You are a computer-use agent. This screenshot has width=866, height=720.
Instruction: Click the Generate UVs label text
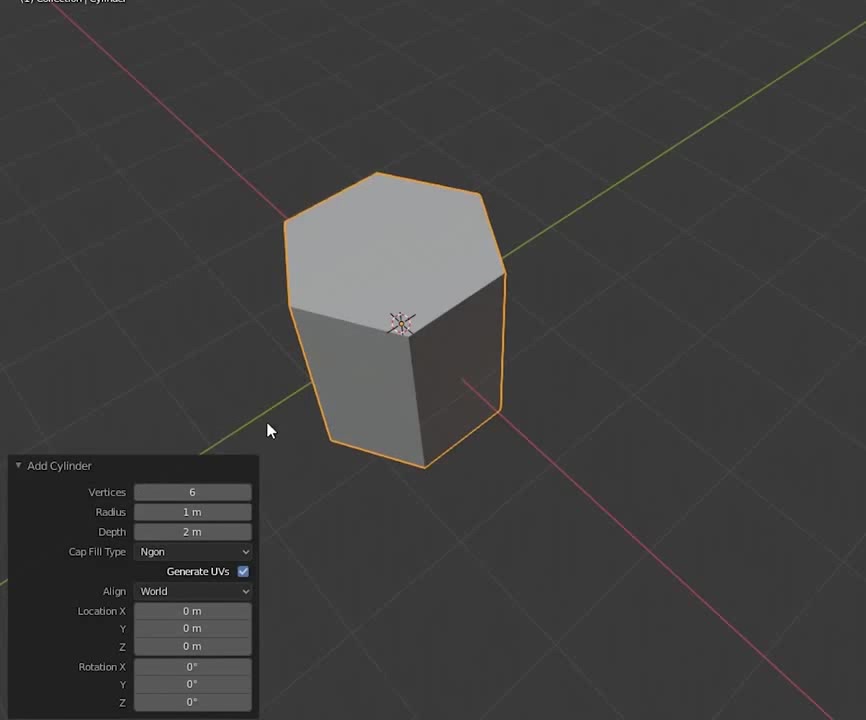(x=198, y=572)
